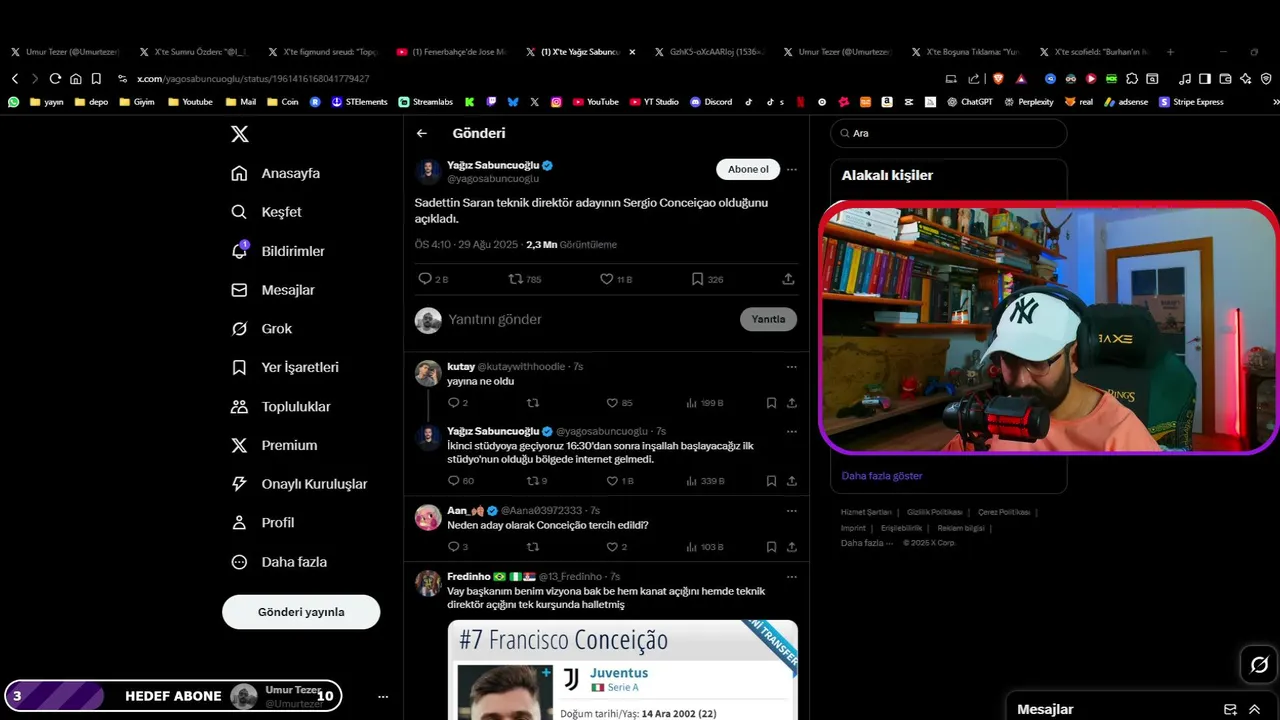This screenshot has height=720, width=1280.
Task: Open Anasayfa in sidebar
Action: pos(276,173)
